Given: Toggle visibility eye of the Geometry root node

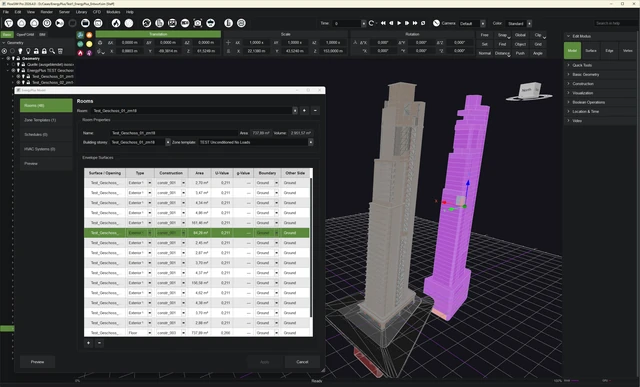Looking at the screenshot, I should [9, 58].
